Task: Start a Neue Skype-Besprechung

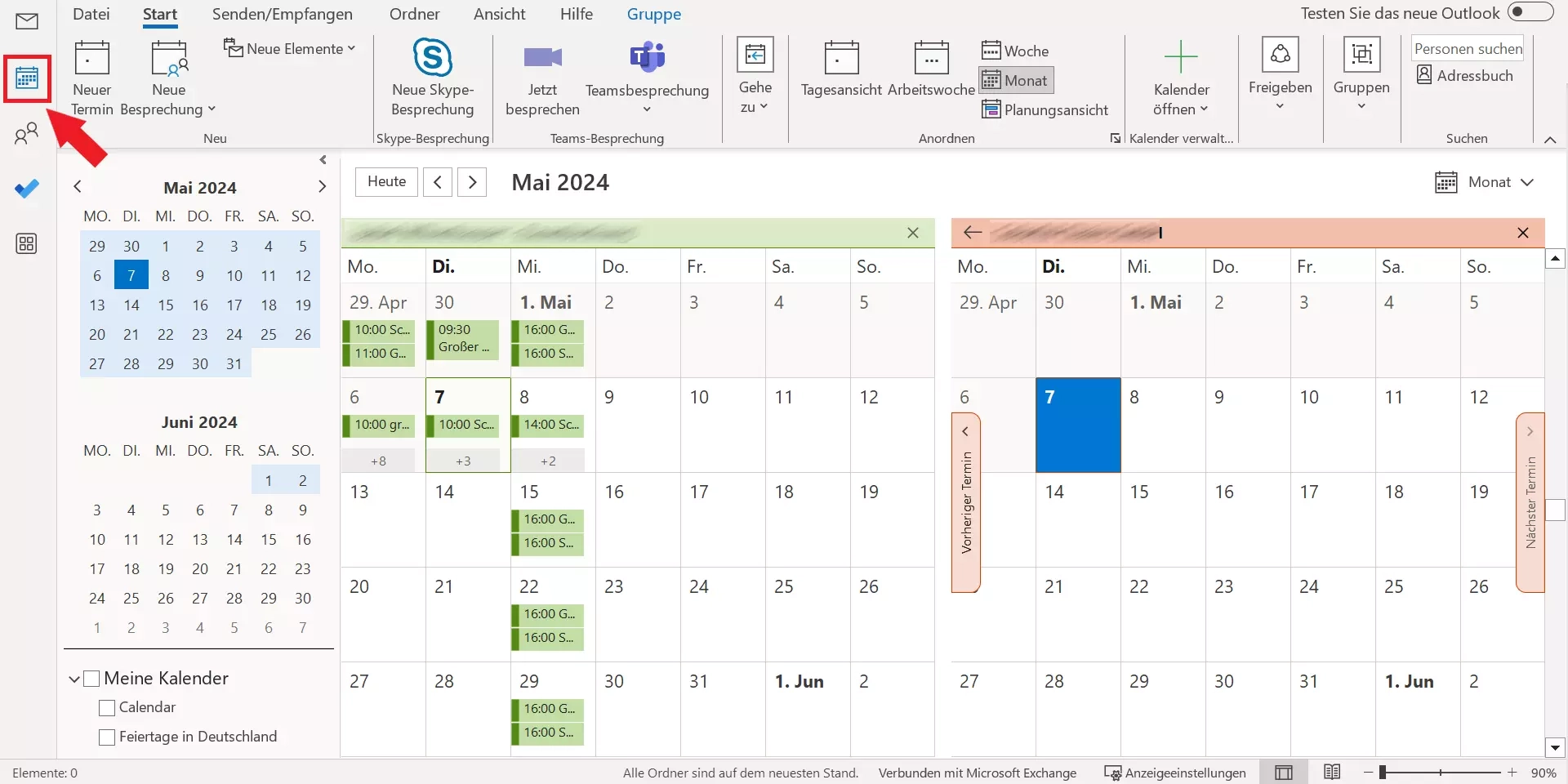Action: pyautogui.click(x=433, y=78)
